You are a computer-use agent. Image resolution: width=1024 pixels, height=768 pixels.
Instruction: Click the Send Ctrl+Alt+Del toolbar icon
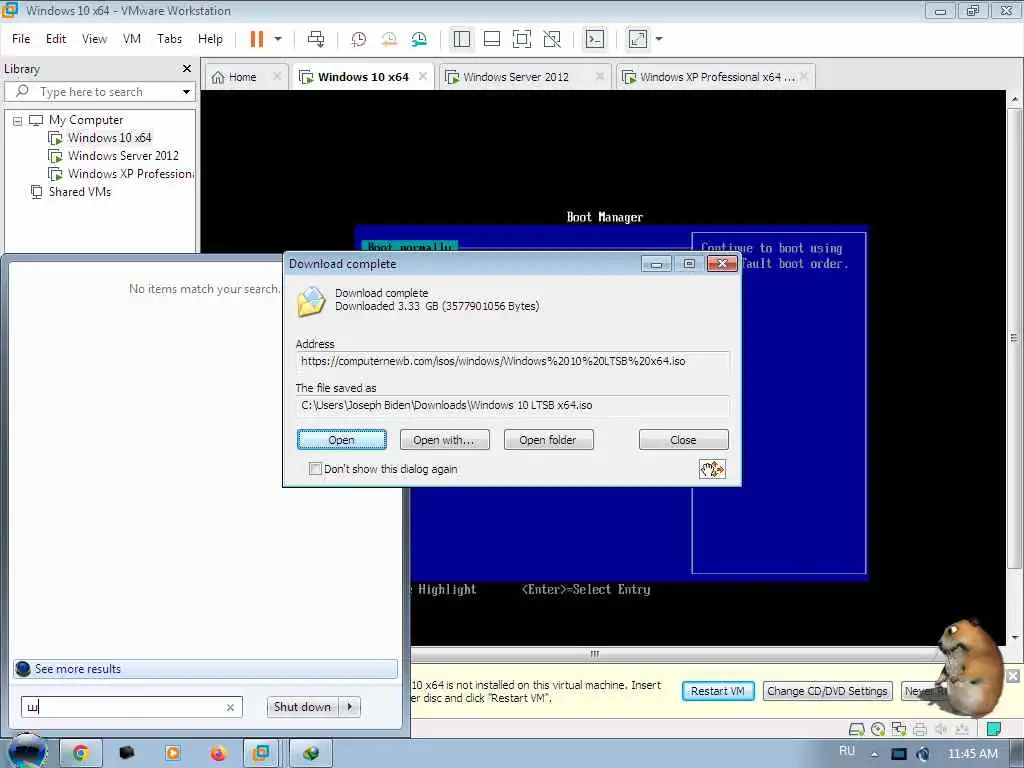coord(316,39)
